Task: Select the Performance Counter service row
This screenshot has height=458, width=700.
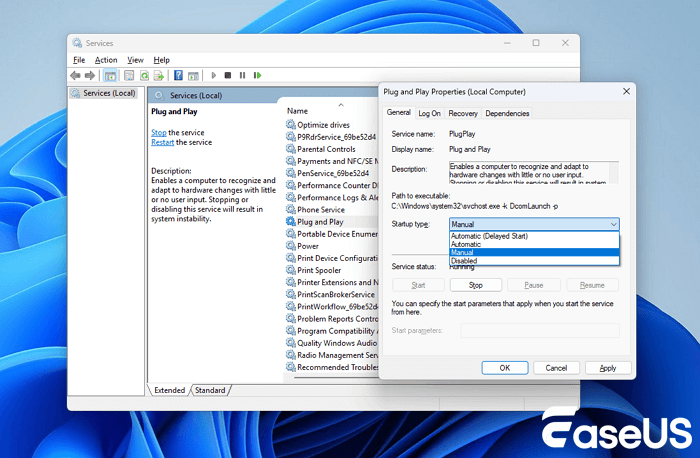Action: (331, 185)
